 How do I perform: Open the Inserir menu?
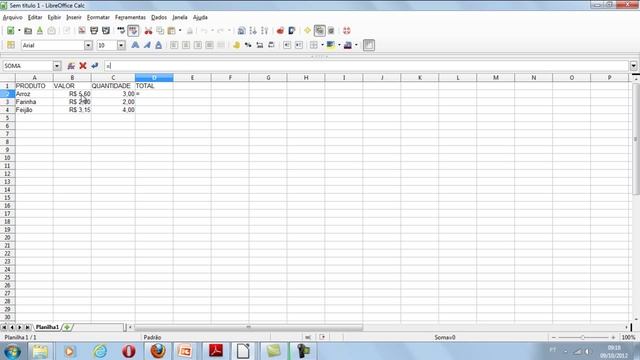[x=74, y=17]
